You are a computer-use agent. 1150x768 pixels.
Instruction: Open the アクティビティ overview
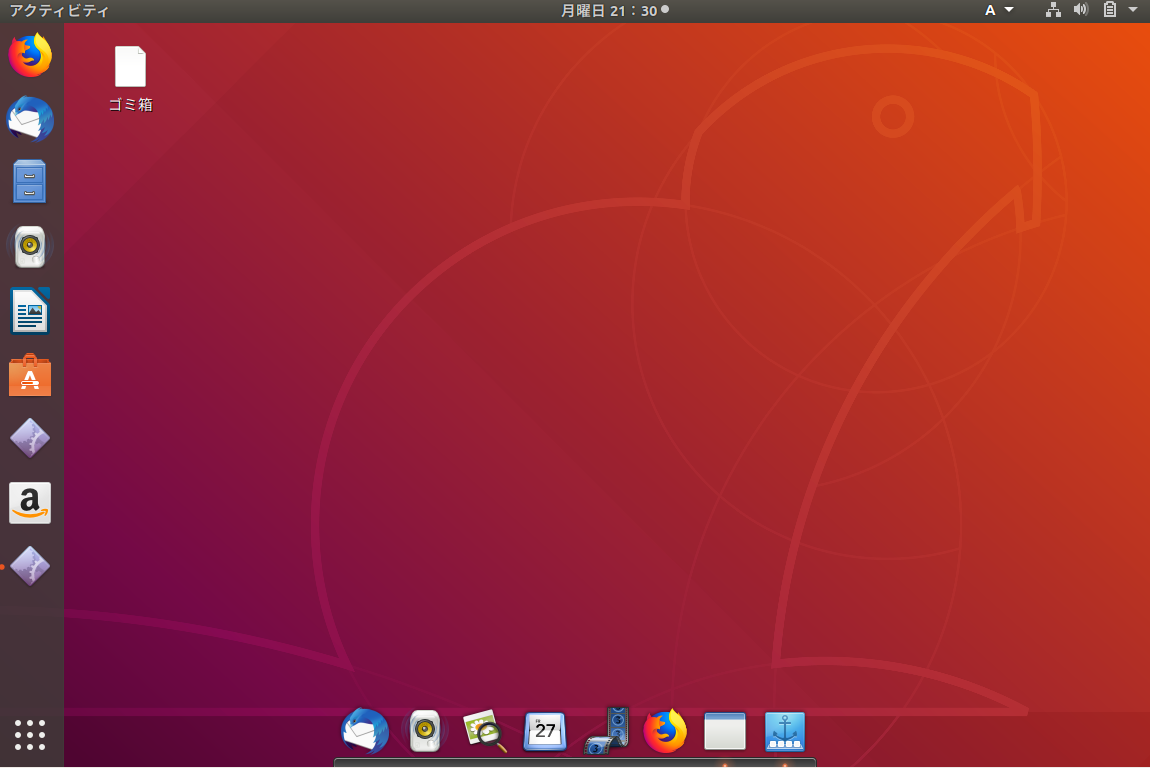click(x=59, y=11)
